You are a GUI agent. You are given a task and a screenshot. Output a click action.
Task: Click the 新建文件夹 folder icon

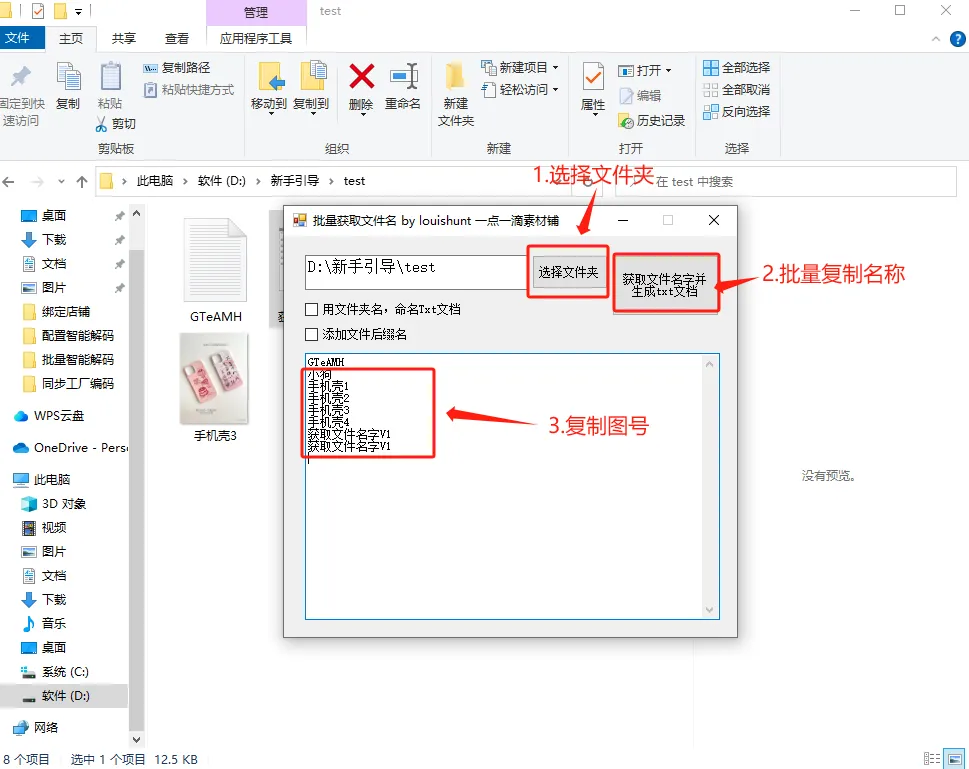455,77
